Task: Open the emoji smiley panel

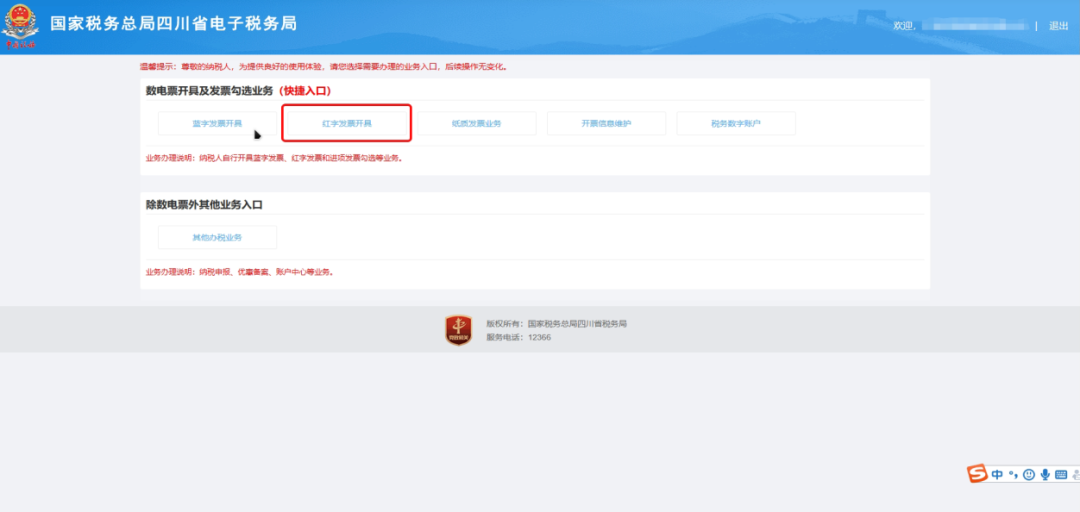Action: click(1029, 475)
